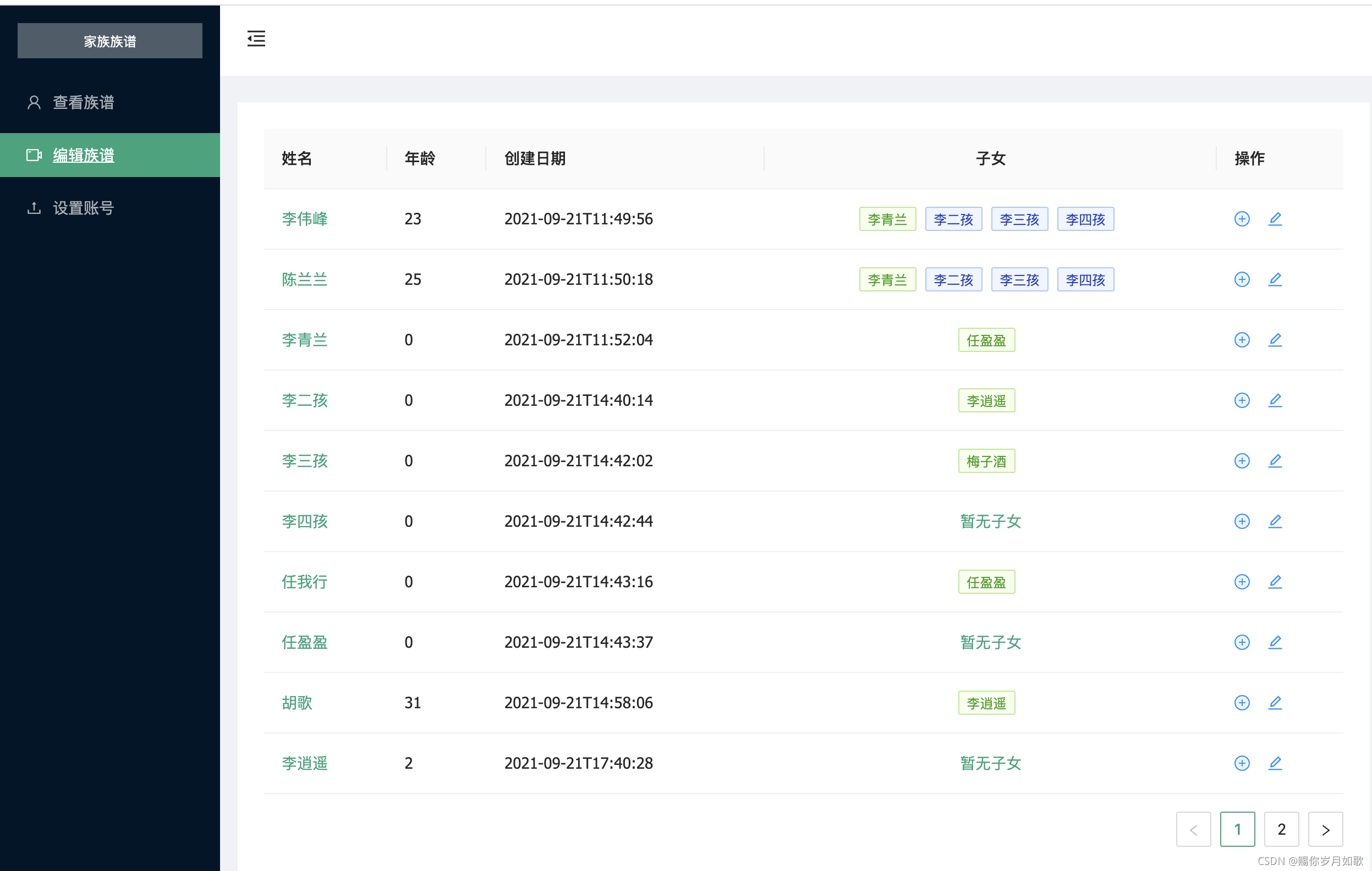This screenshot has width=1372, height=871.
Task: Click page 1 pagination button
Action: pos(1237,829)
